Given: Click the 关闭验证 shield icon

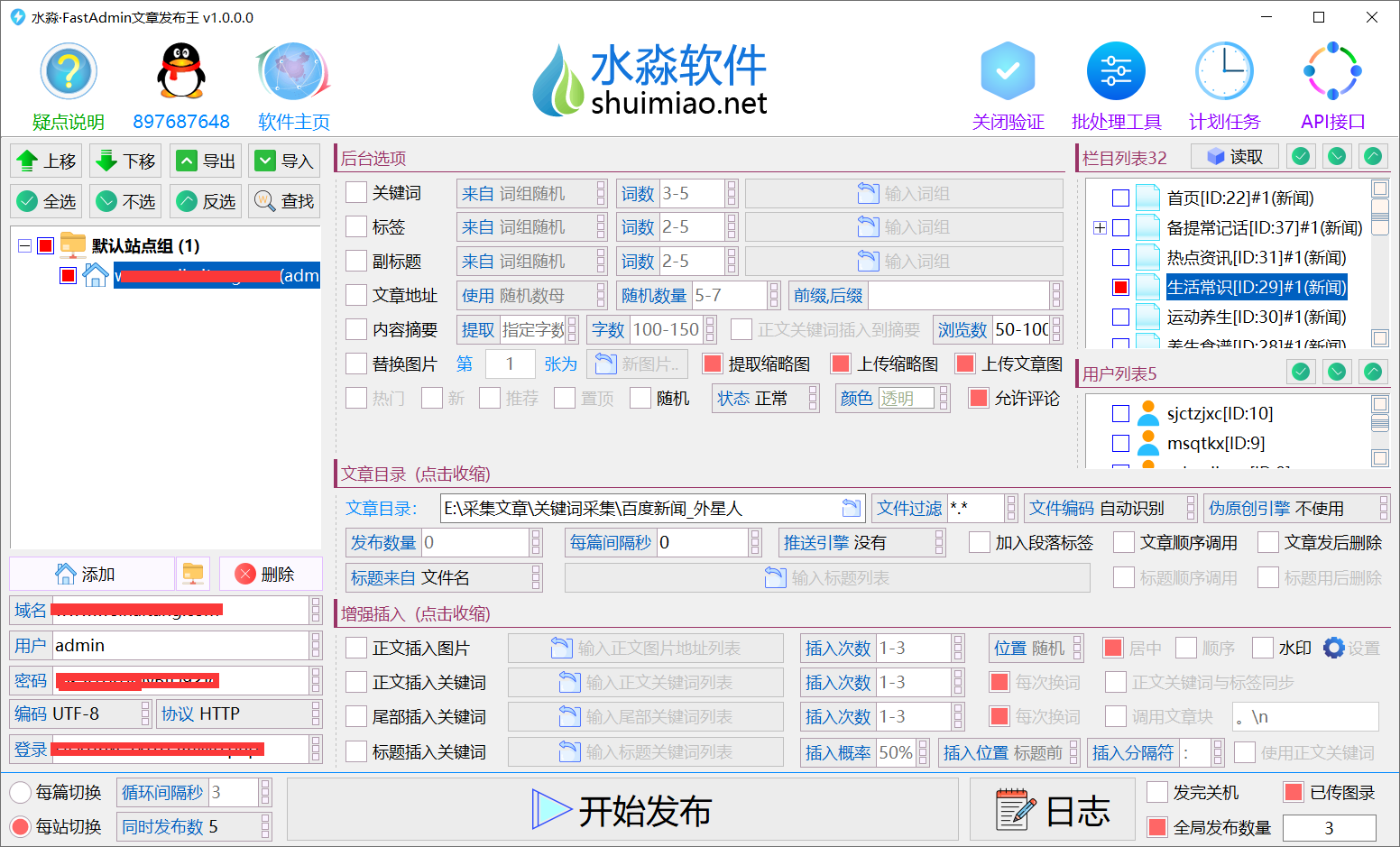Looking at the screenshot, I should [x=1008, y=71].
